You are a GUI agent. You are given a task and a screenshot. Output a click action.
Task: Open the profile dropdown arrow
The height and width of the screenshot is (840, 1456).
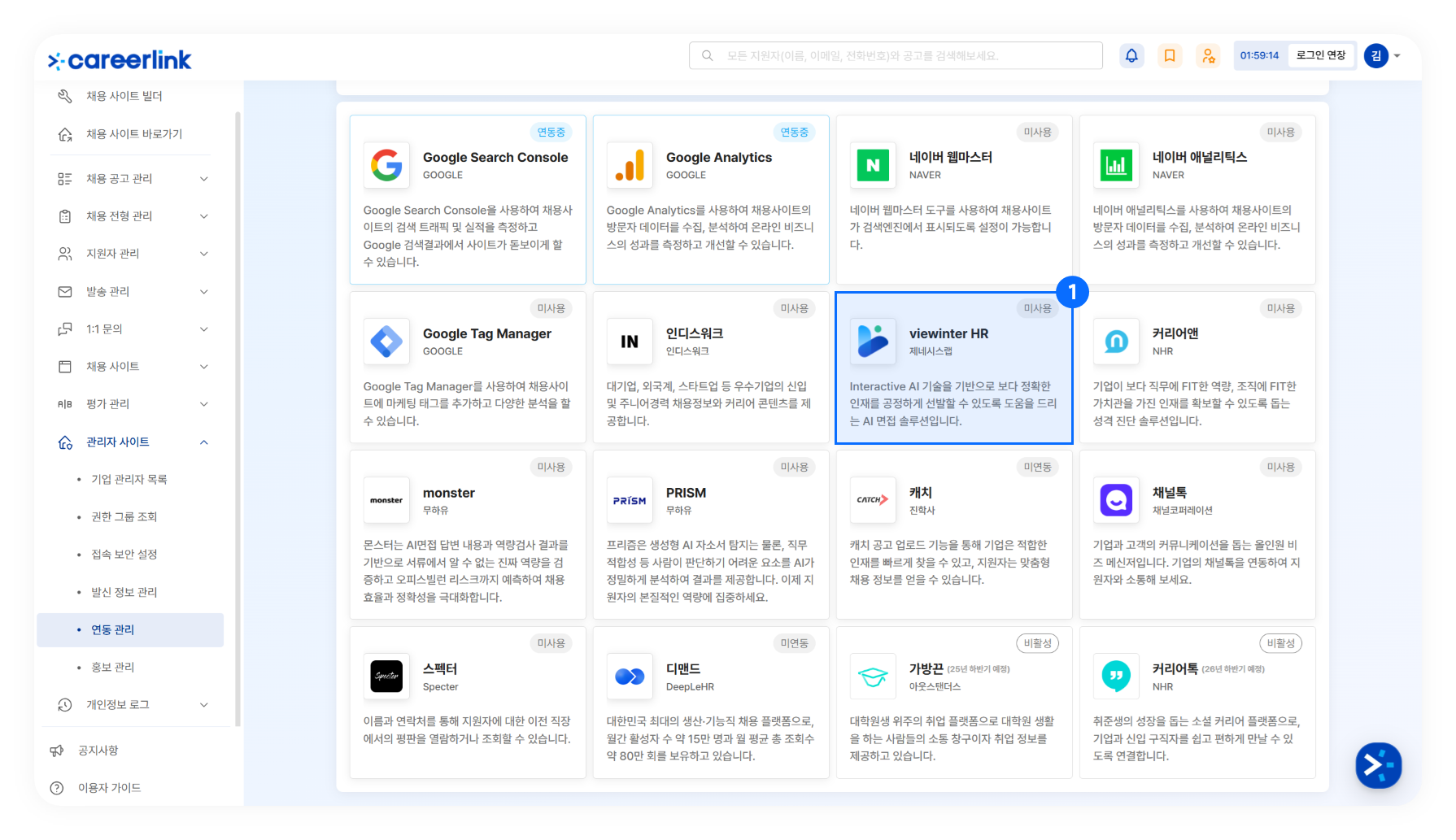[x=1397, y=56]
